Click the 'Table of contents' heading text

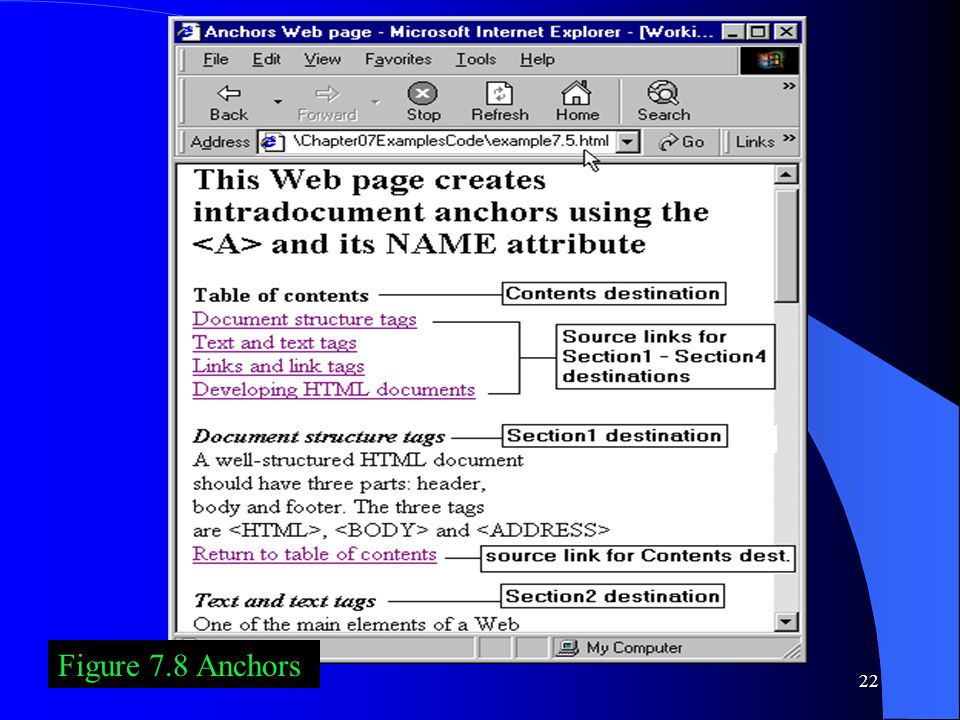tap(281, 296)
